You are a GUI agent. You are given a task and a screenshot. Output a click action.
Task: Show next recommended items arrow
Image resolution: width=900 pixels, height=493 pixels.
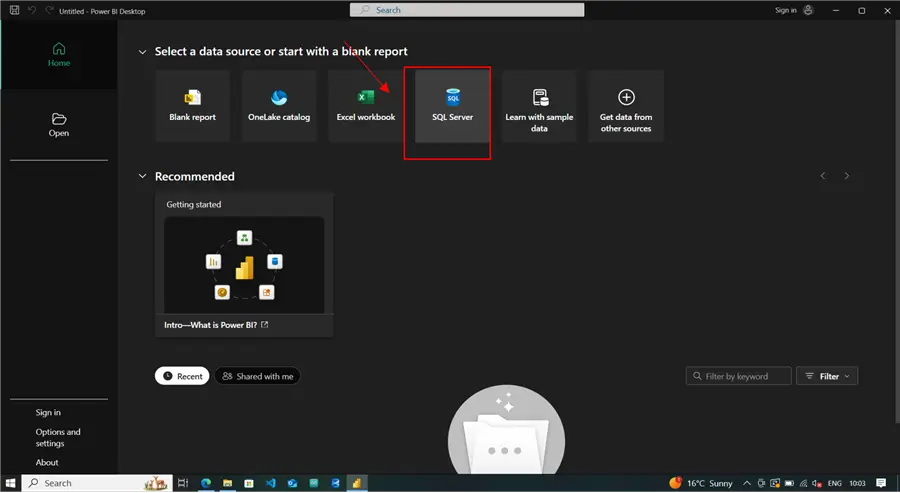[x=847, y=176]
